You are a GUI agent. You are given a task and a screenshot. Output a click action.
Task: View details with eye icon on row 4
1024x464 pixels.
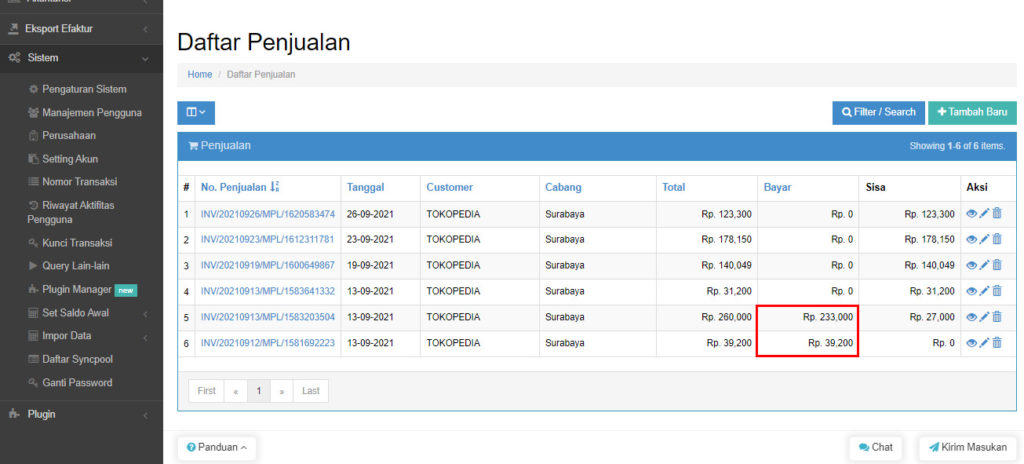(971, 291)
